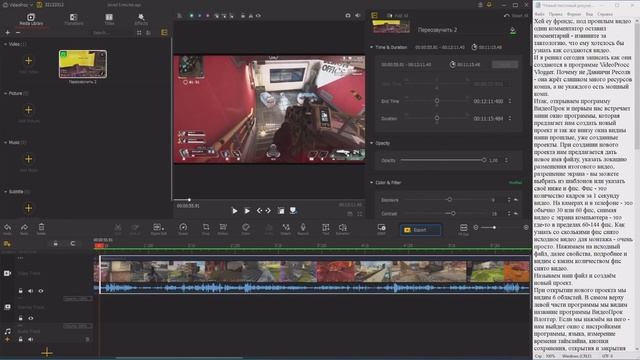Open the Effects tab

(x=141, y=19)
